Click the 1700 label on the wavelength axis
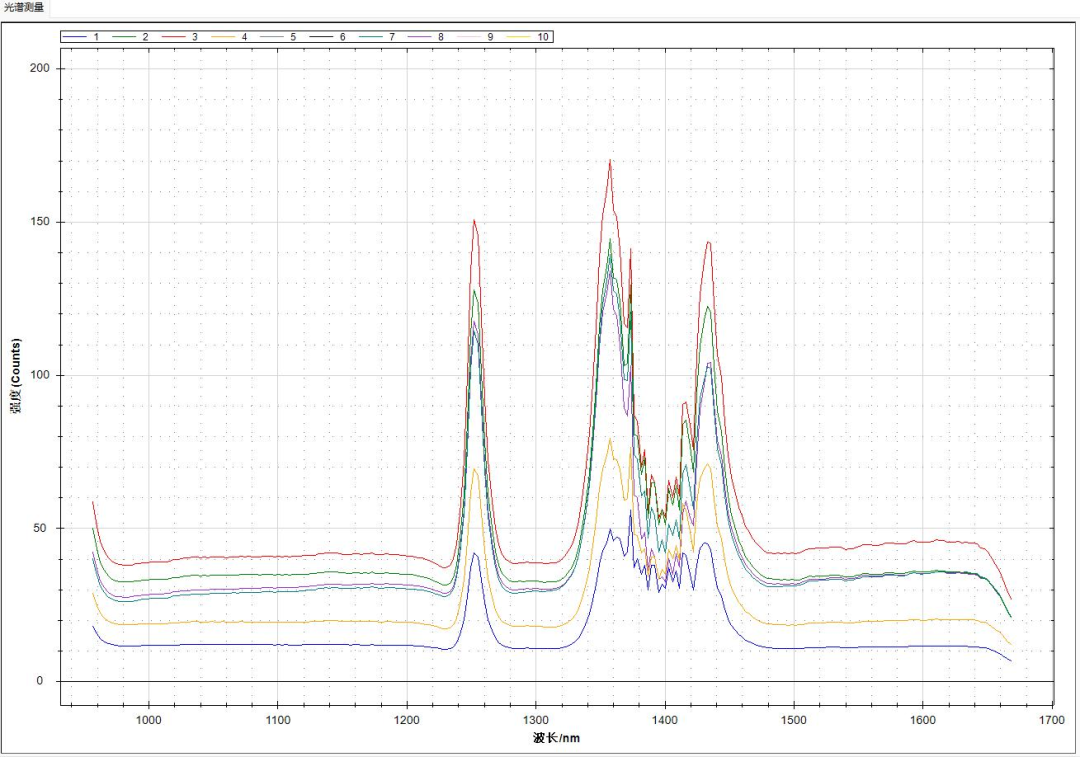Image resolution: width=1080 pixels, height=757 pixels. click(1052, 720)
